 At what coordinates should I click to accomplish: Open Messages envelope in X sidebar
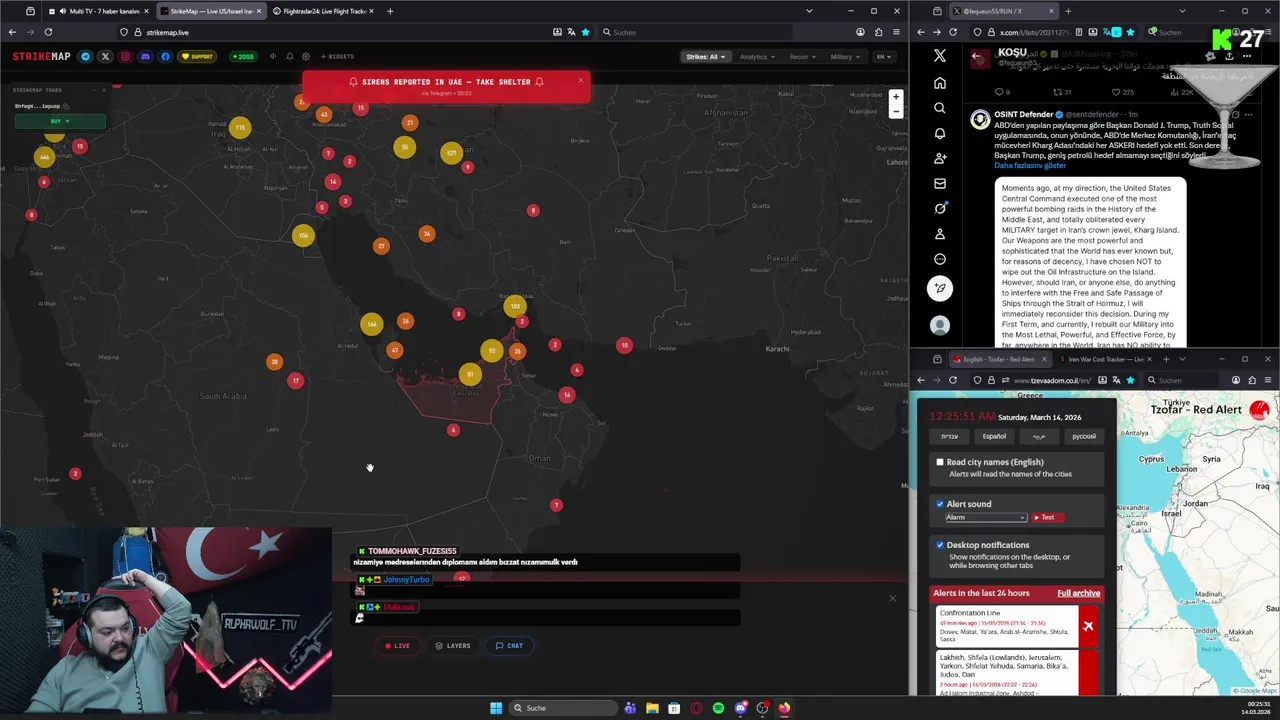tap(939, 183)
